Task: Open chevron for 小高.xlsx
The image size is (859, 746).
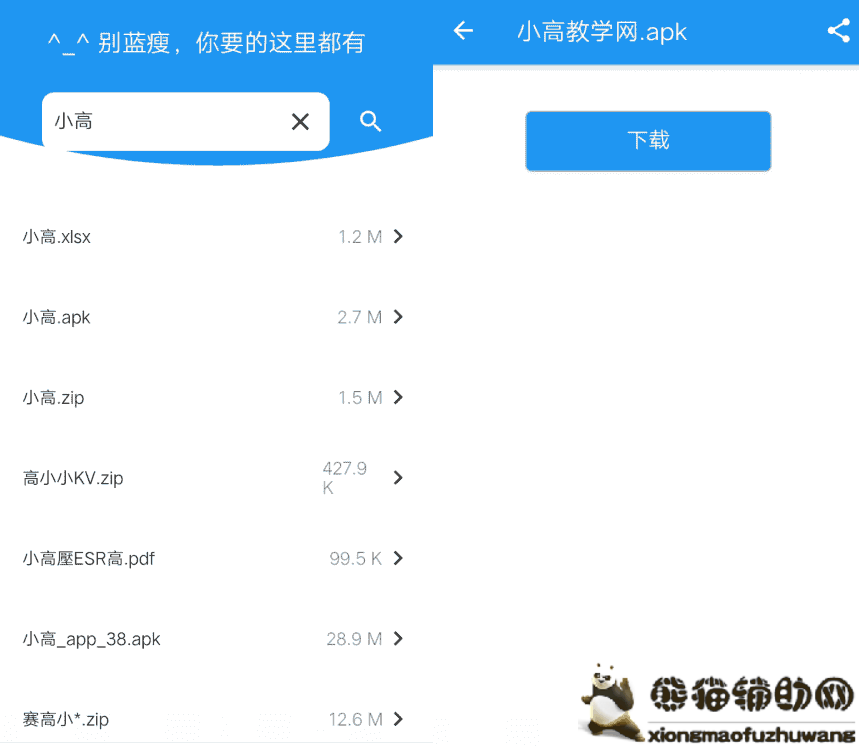Action: point(398,237)
